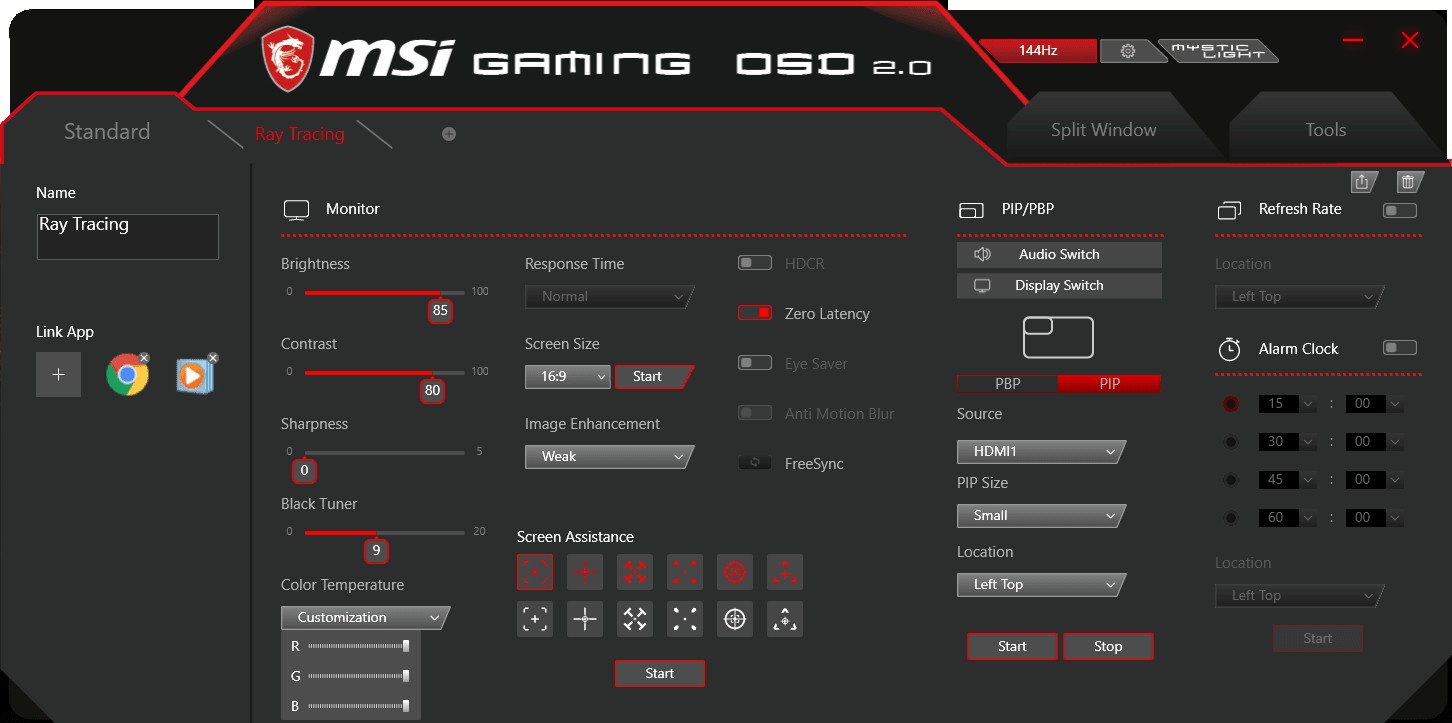This screenshot has width=1452, height=723.
Task: Select the red five-dot crosshair
Action: (x=685, y=572)
